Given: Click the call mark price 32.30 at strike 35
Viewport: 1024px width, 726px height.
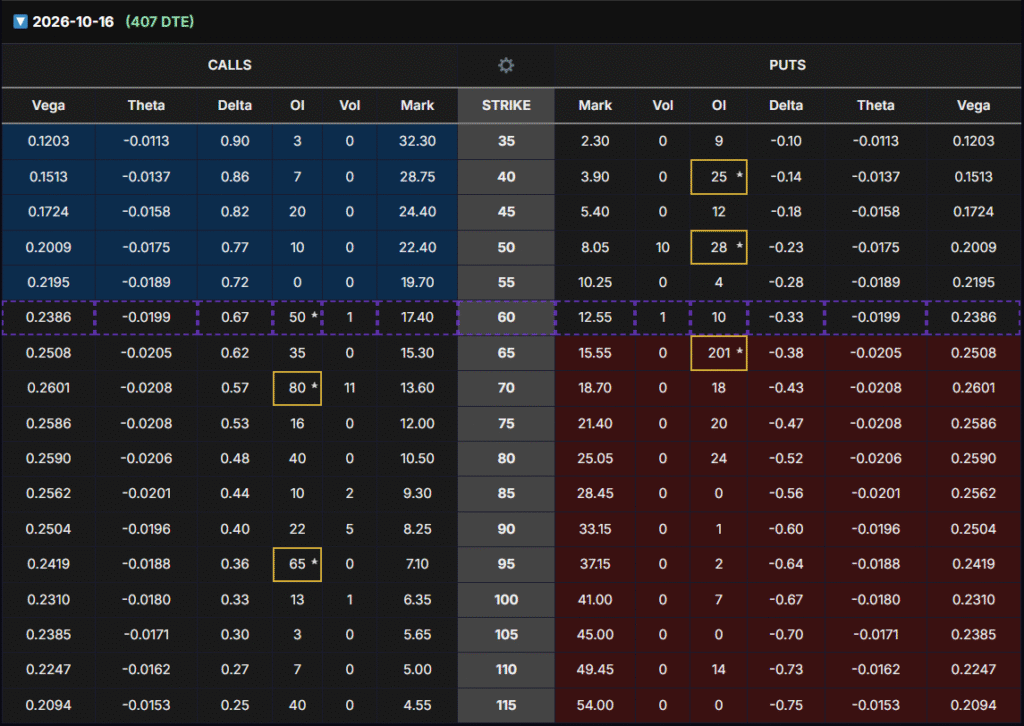Looking at the screenshot, I should click(417, 141).
